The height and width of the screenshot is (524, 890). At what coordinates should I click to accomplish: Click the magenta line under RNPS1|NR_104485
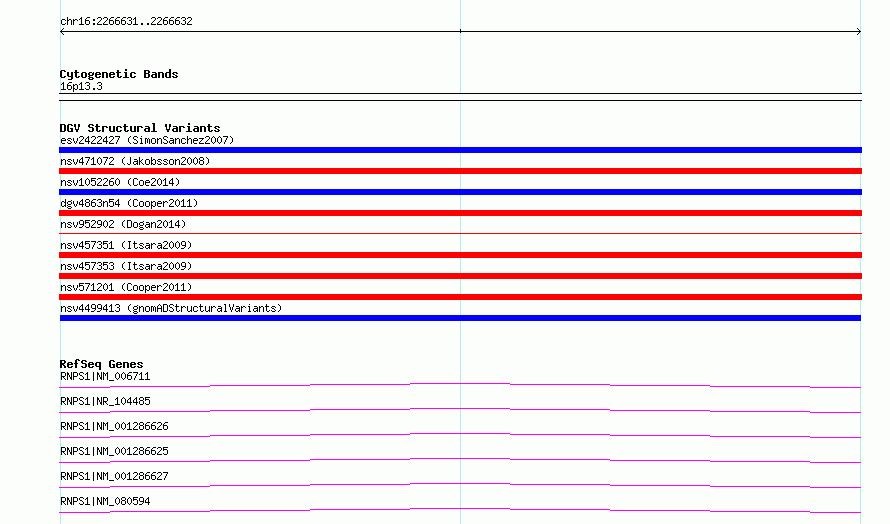(x=460, y=410)
